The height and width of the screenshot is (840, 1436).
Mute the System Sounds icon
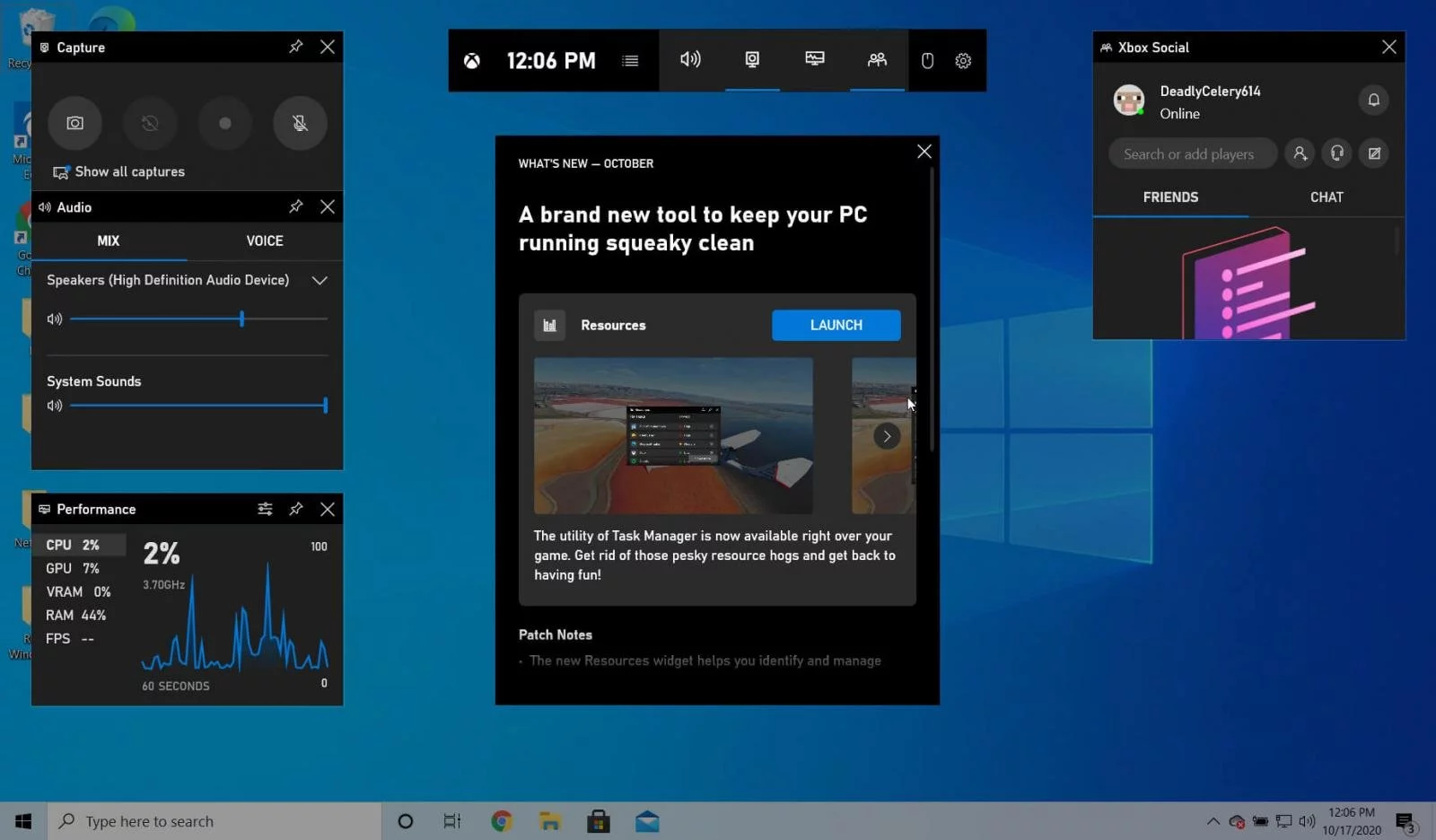pos(55,406)
